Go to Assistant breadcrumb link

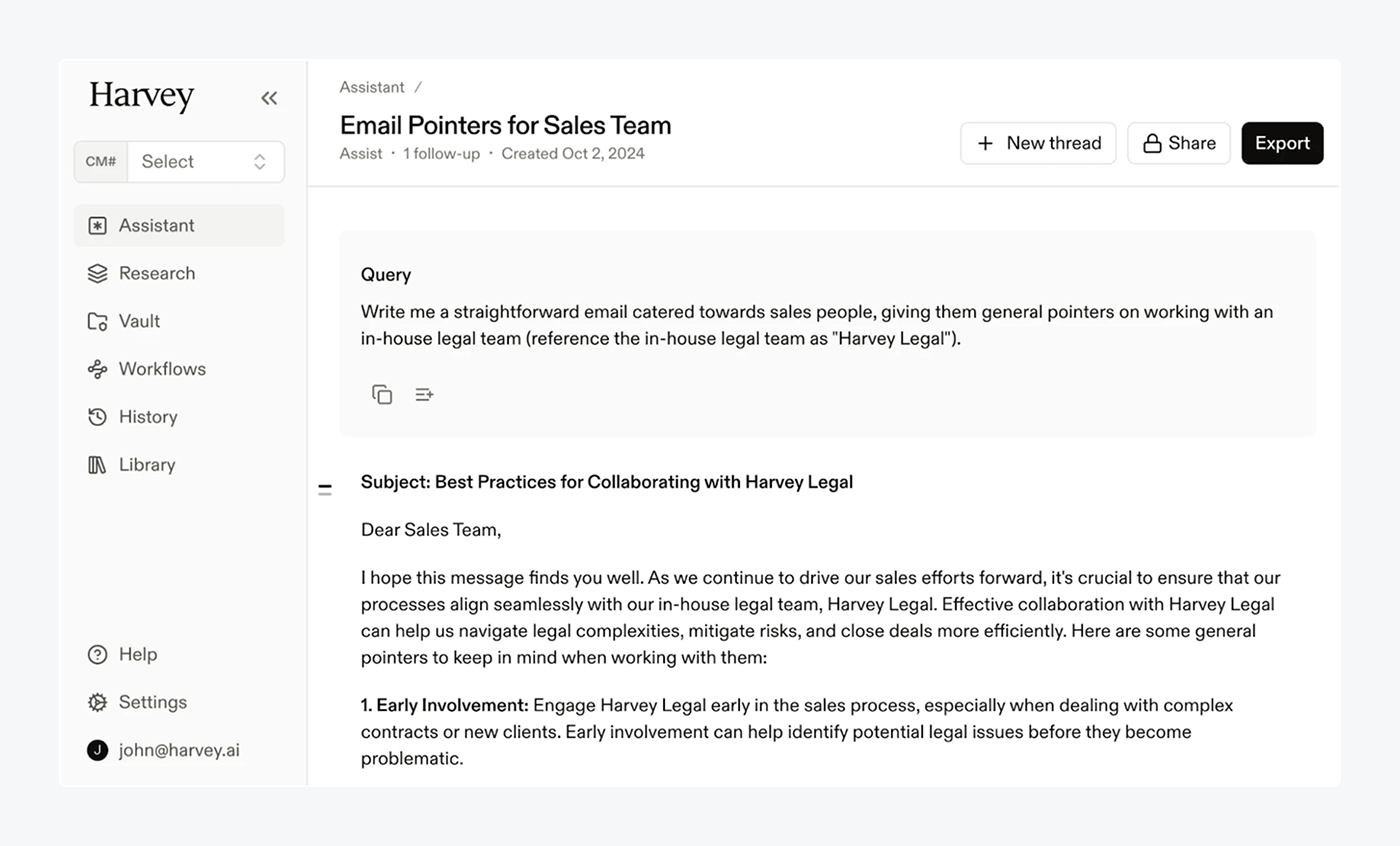point(372,87)
